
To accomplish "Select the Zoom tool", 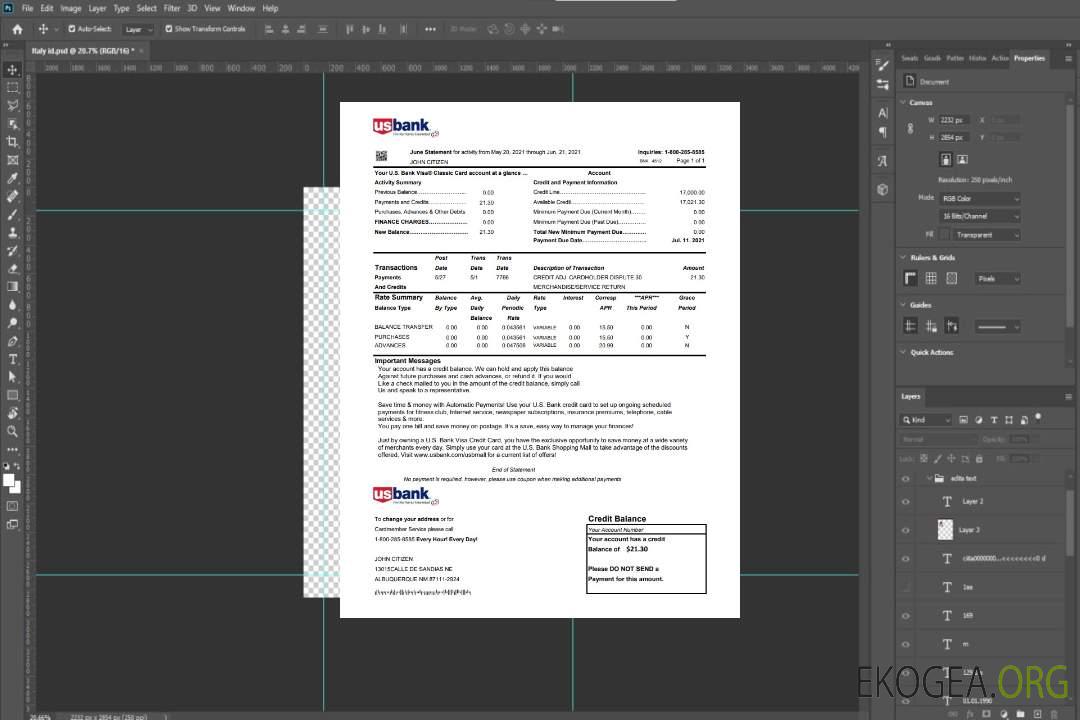I will (12, 431).
